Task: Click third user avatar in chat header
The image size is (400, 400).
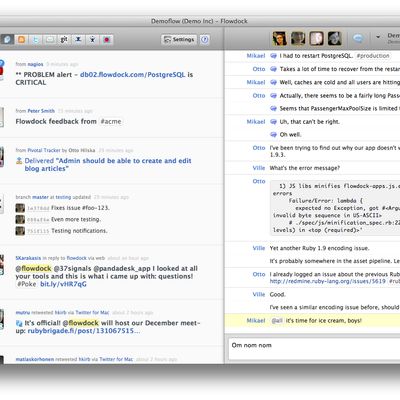Action: [316, 39]
